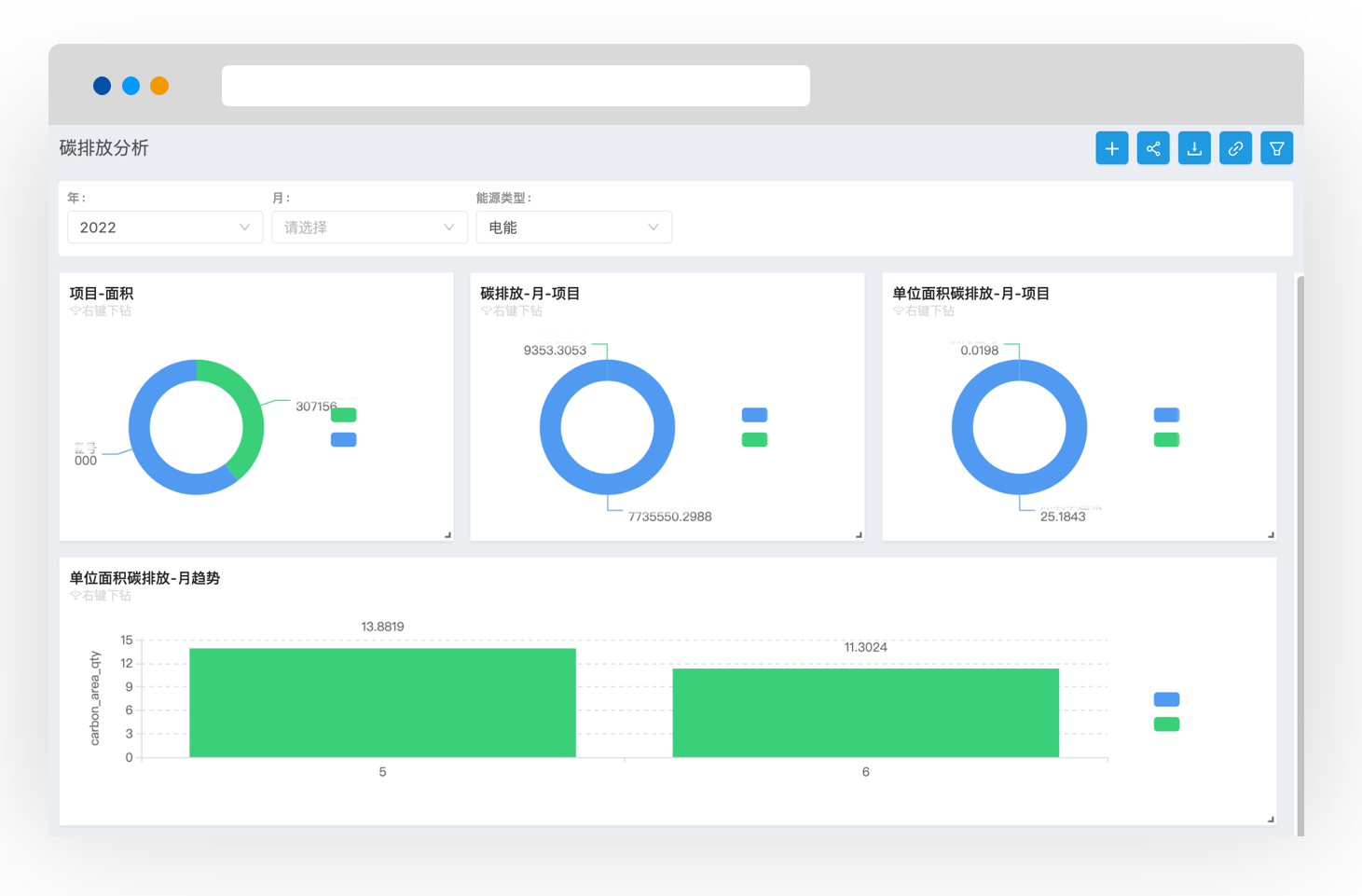Click resize handle of 碳排放-月-项目 card
Viewport: 1362px width, 896px height.
[859, 535]
